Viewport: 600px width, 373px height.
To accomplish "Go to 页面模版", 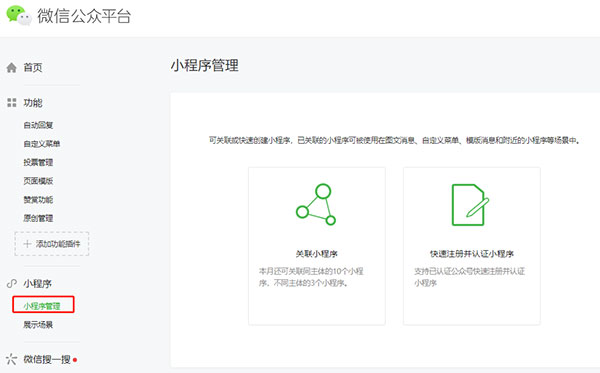I will 38,181.
